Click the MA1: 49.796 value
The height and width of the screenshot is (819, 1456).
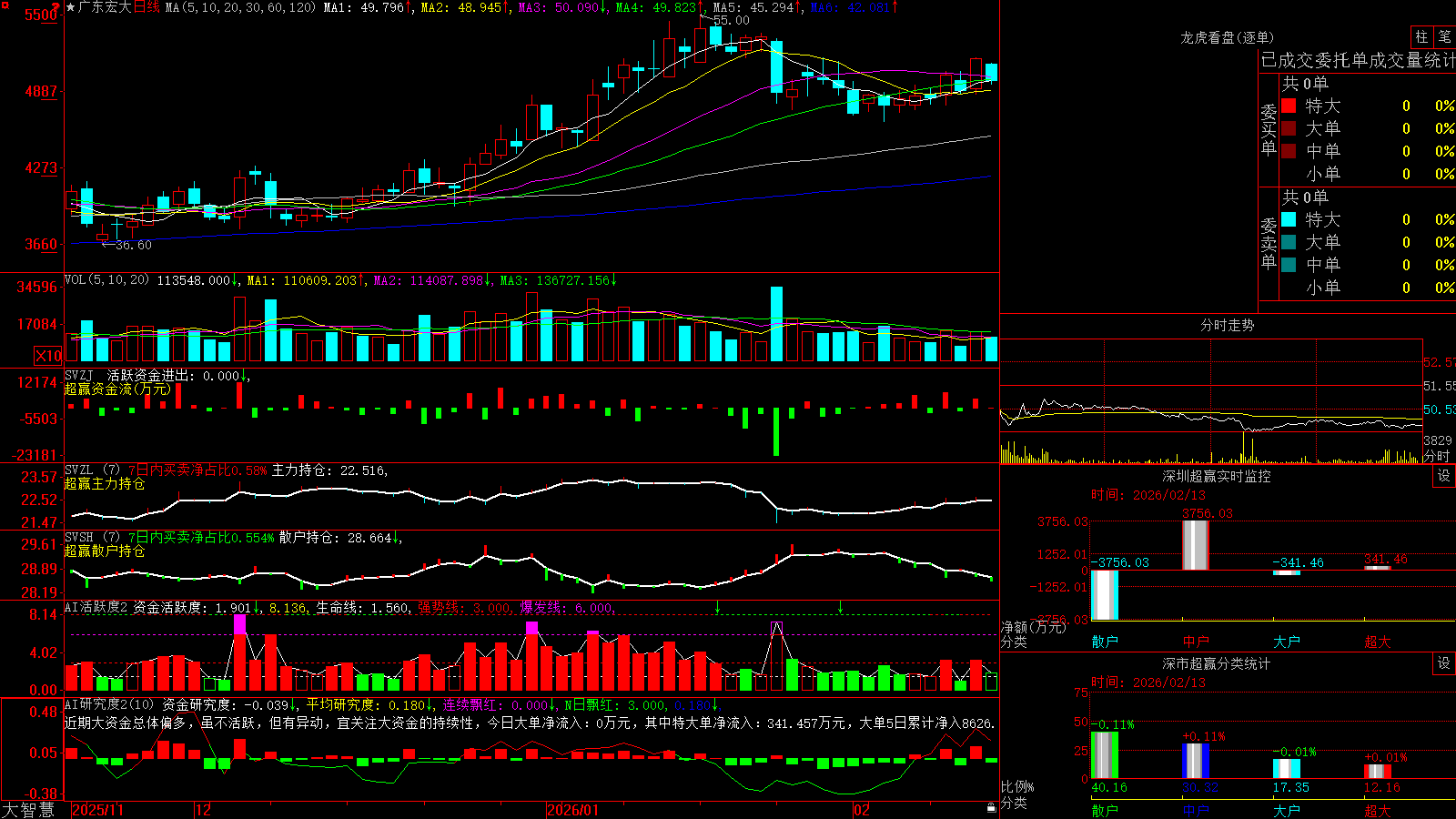(x=363, y=7)
